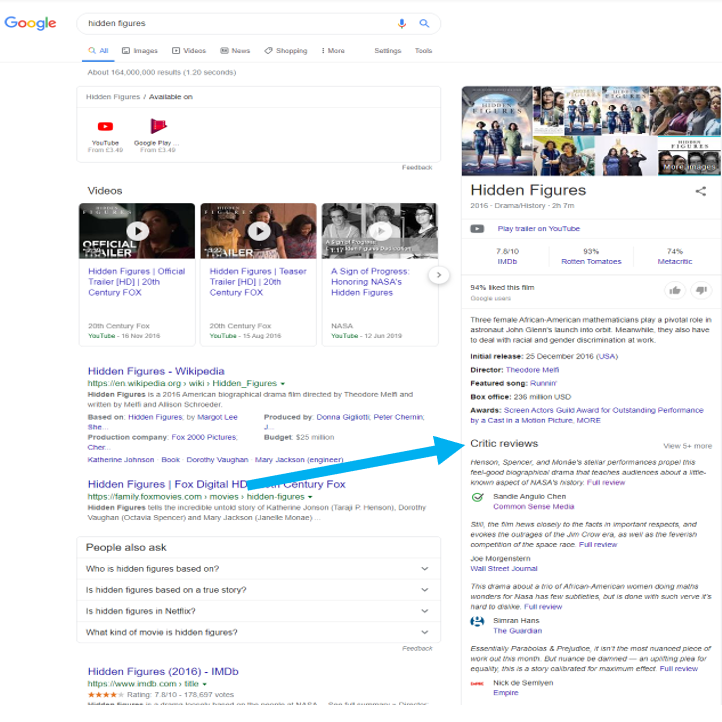Switch to the Videos tab
The height and width of the screenshot is (722, 722).
pyautogui.click(x=189, y=51)
